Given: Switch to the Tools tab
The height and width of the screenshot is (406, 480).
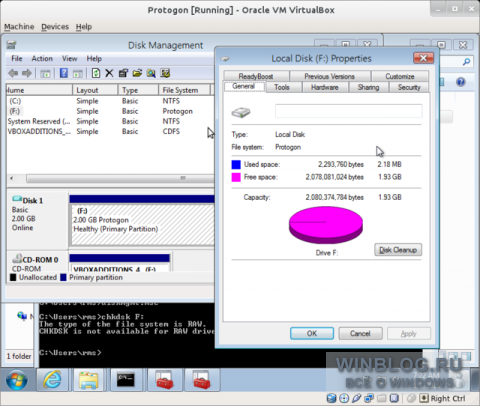Looking at the screenshot, I should [x=282, y=87].
